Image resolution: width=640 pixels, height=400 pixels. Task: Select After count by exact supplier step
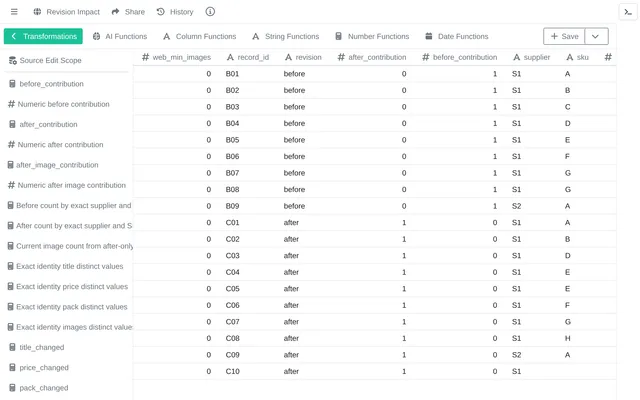(69, 226)
